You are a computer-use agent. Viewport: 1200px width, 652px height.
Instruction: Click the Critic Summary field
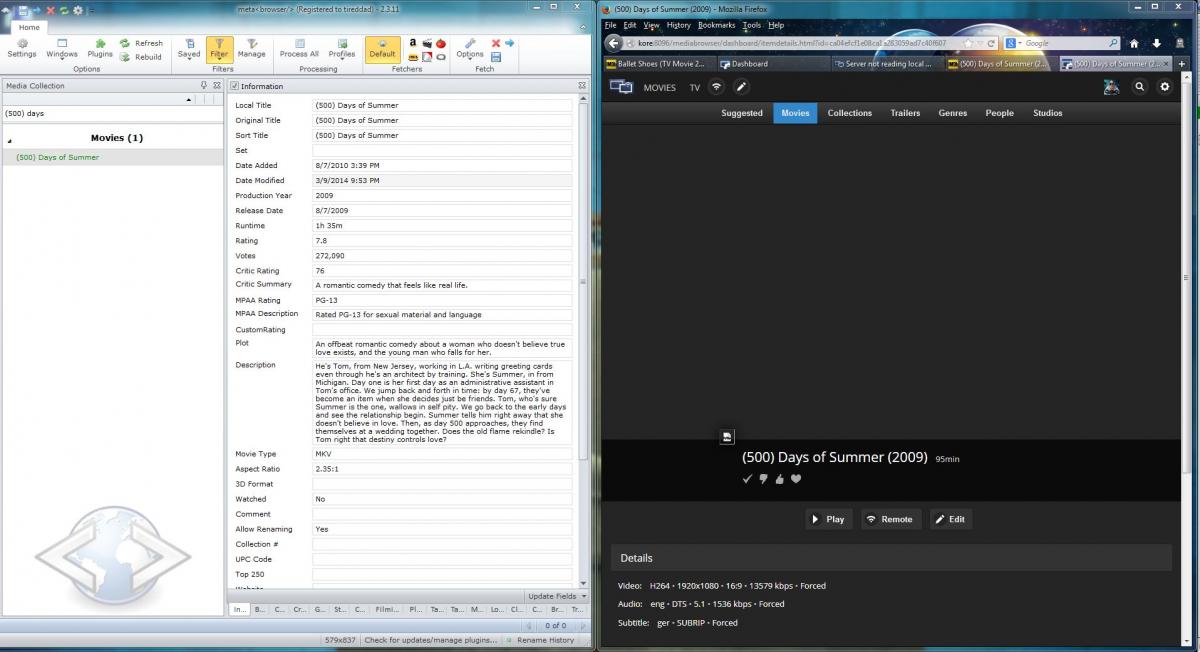(x=443, y=285)
